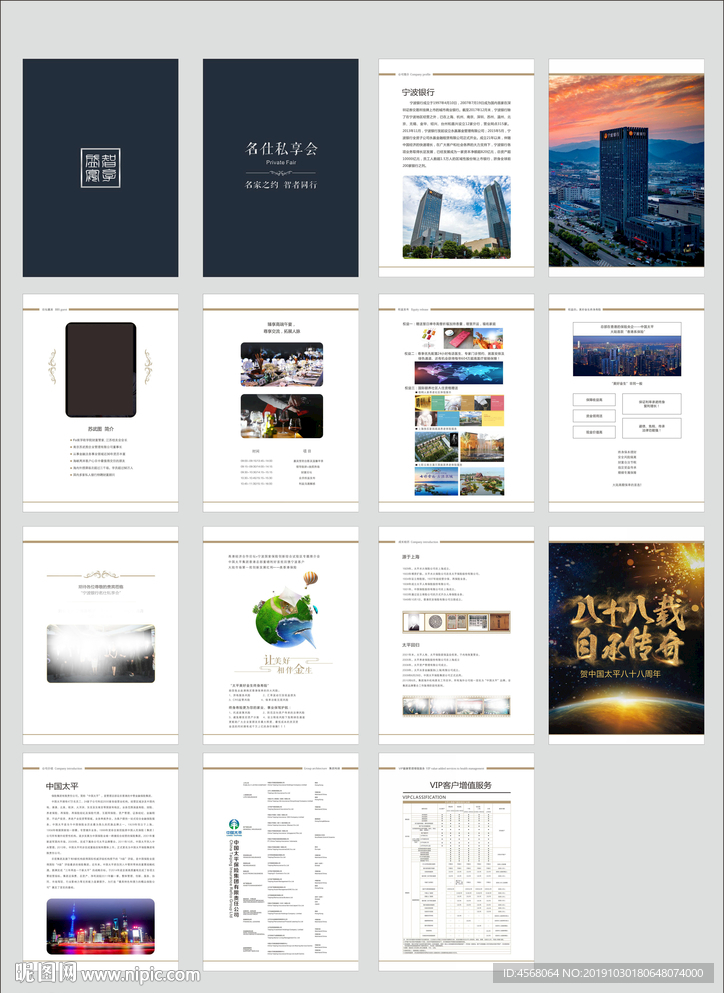Click the hot-air balloon above the globe
724x993 pixels.
click(310, 579)
